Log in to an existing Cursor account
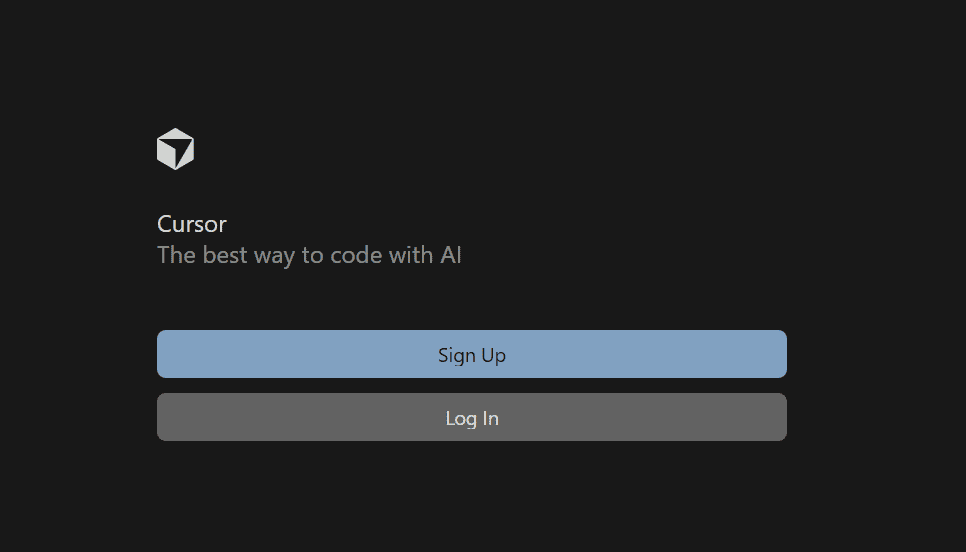966x552 pixels. [x=471, y=417]
